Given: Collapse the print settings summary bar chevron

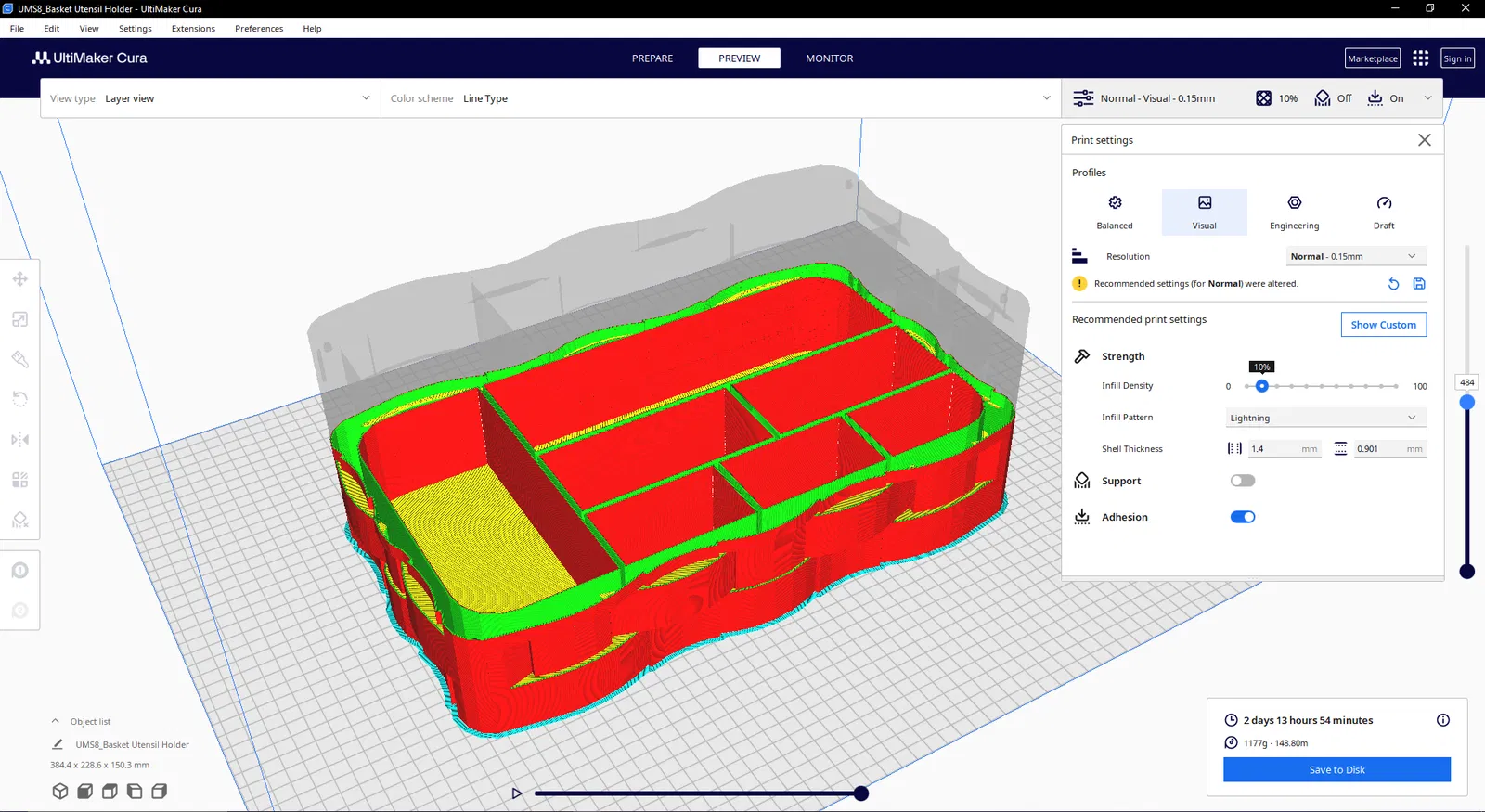Looking at the screenshot, I should (1427, 98).
